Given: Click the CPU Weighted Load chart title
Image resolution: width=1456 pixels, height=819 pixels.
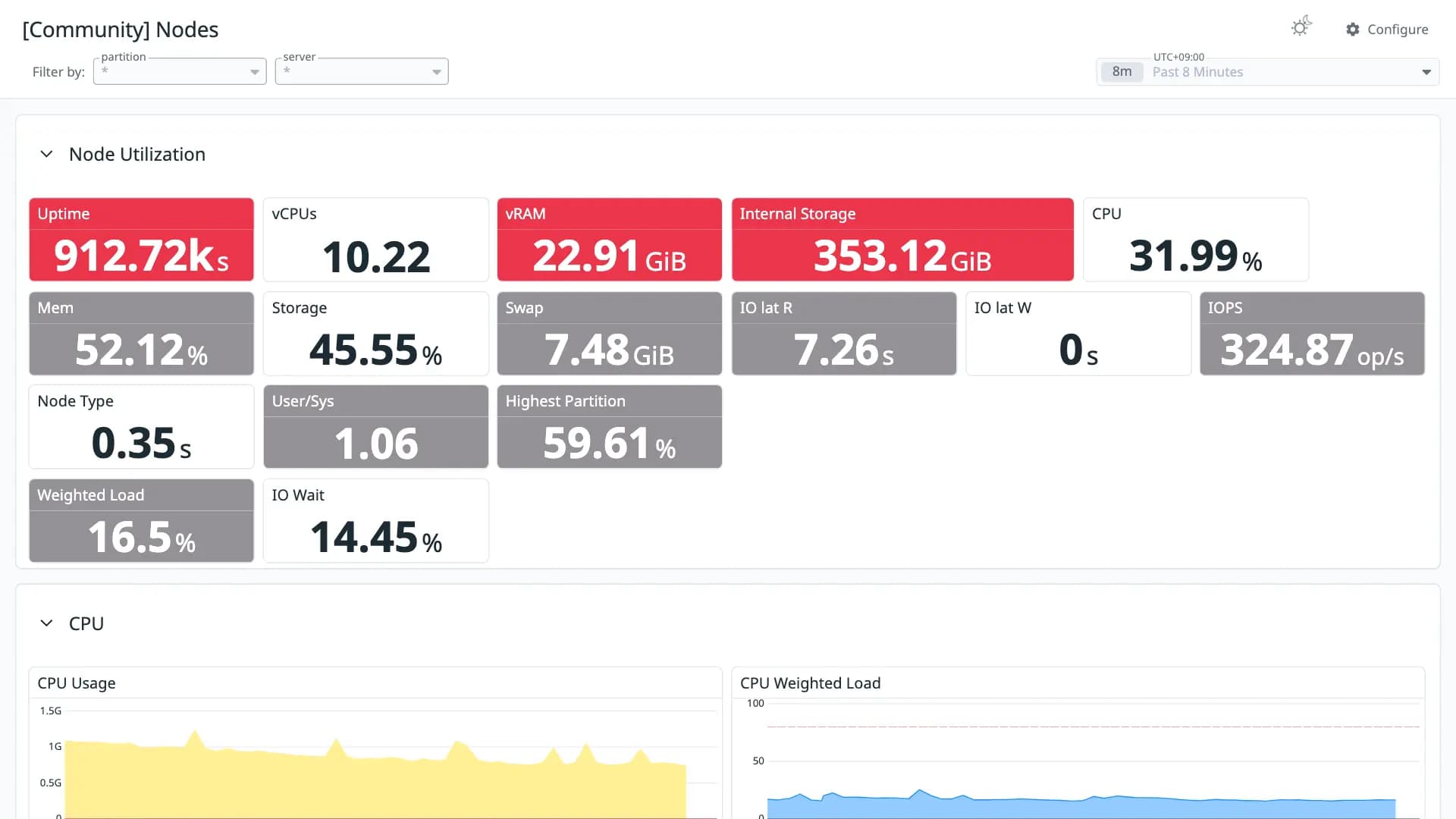Looking at the screenshot, I should click(x=810, y=683).
